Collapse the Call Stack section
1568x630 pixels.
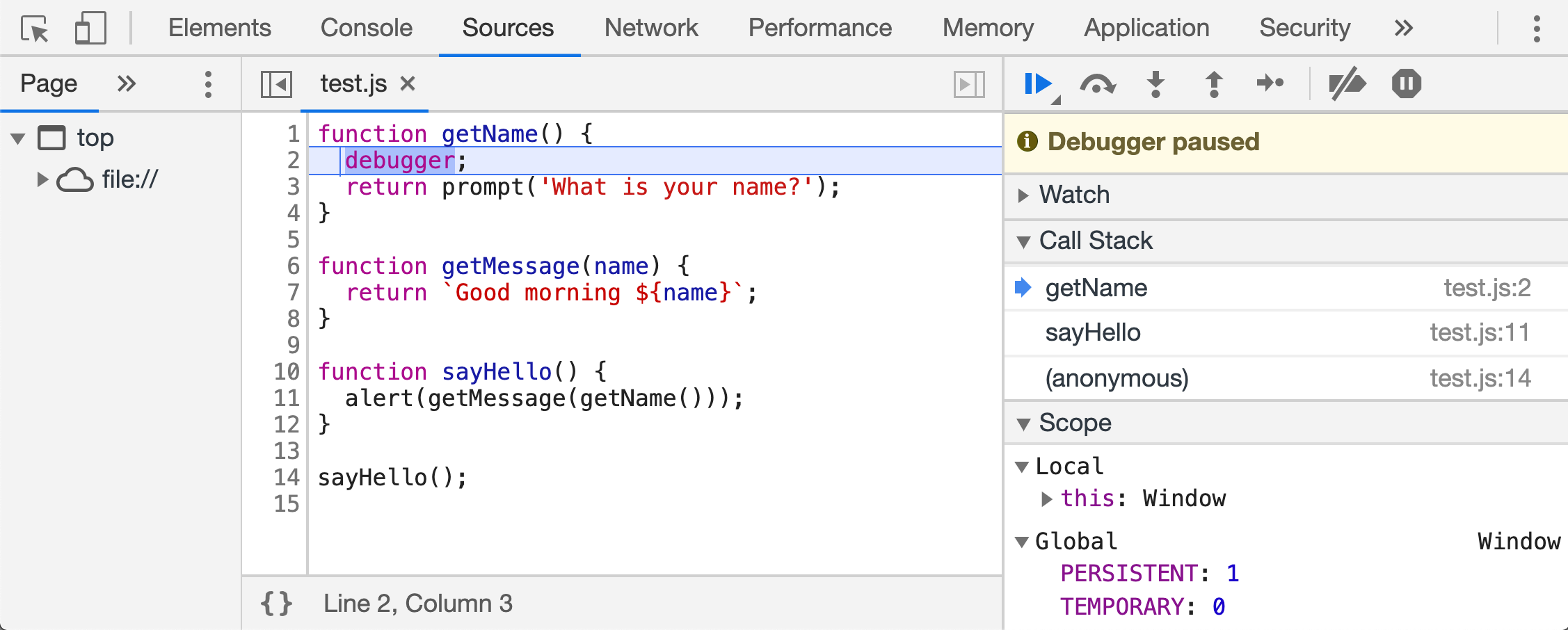1023,241
